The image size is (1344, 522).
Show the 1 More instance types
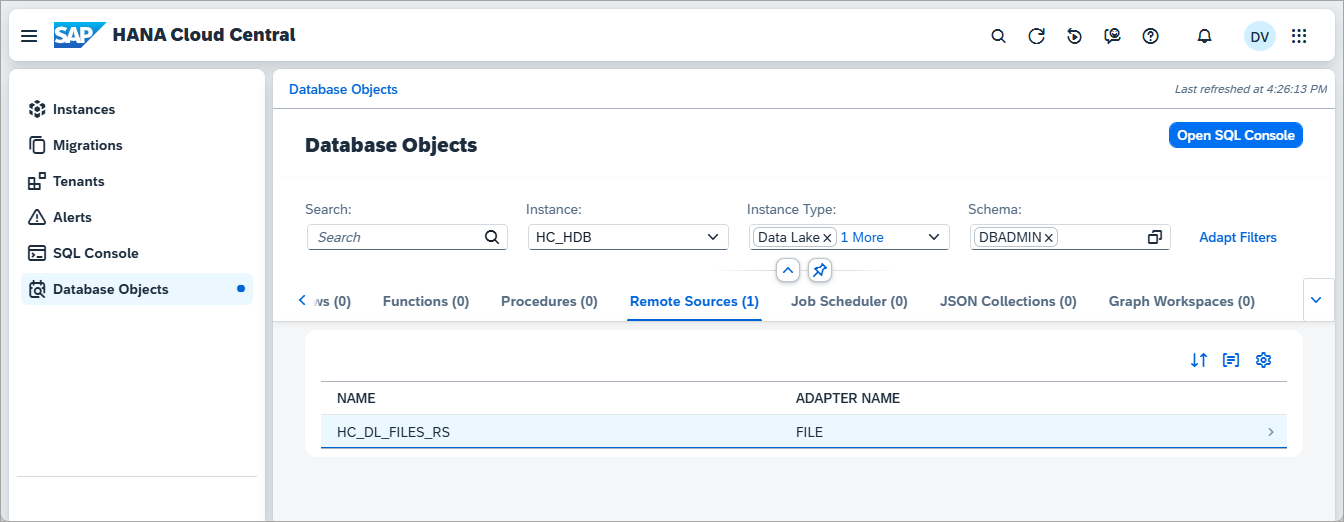(x=862, y=237)
